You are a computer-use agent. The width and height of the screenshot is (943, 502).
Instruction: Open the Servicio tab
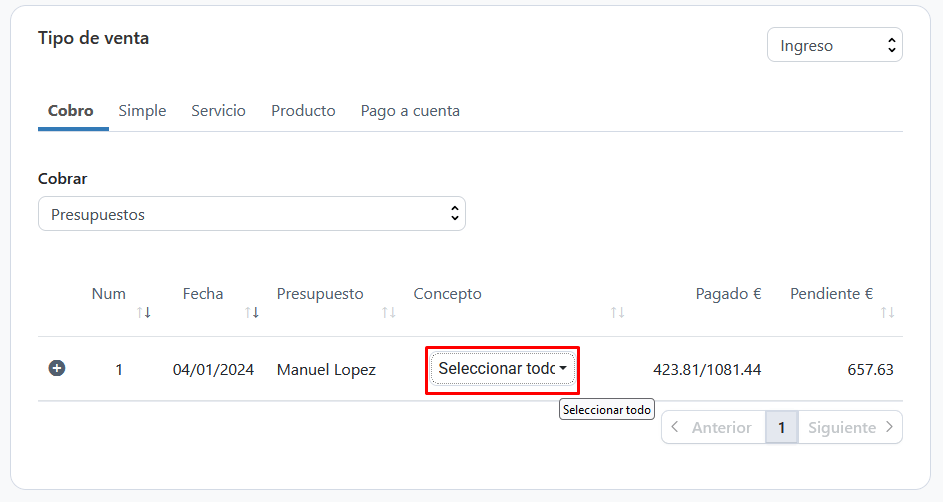click(218, 111)
